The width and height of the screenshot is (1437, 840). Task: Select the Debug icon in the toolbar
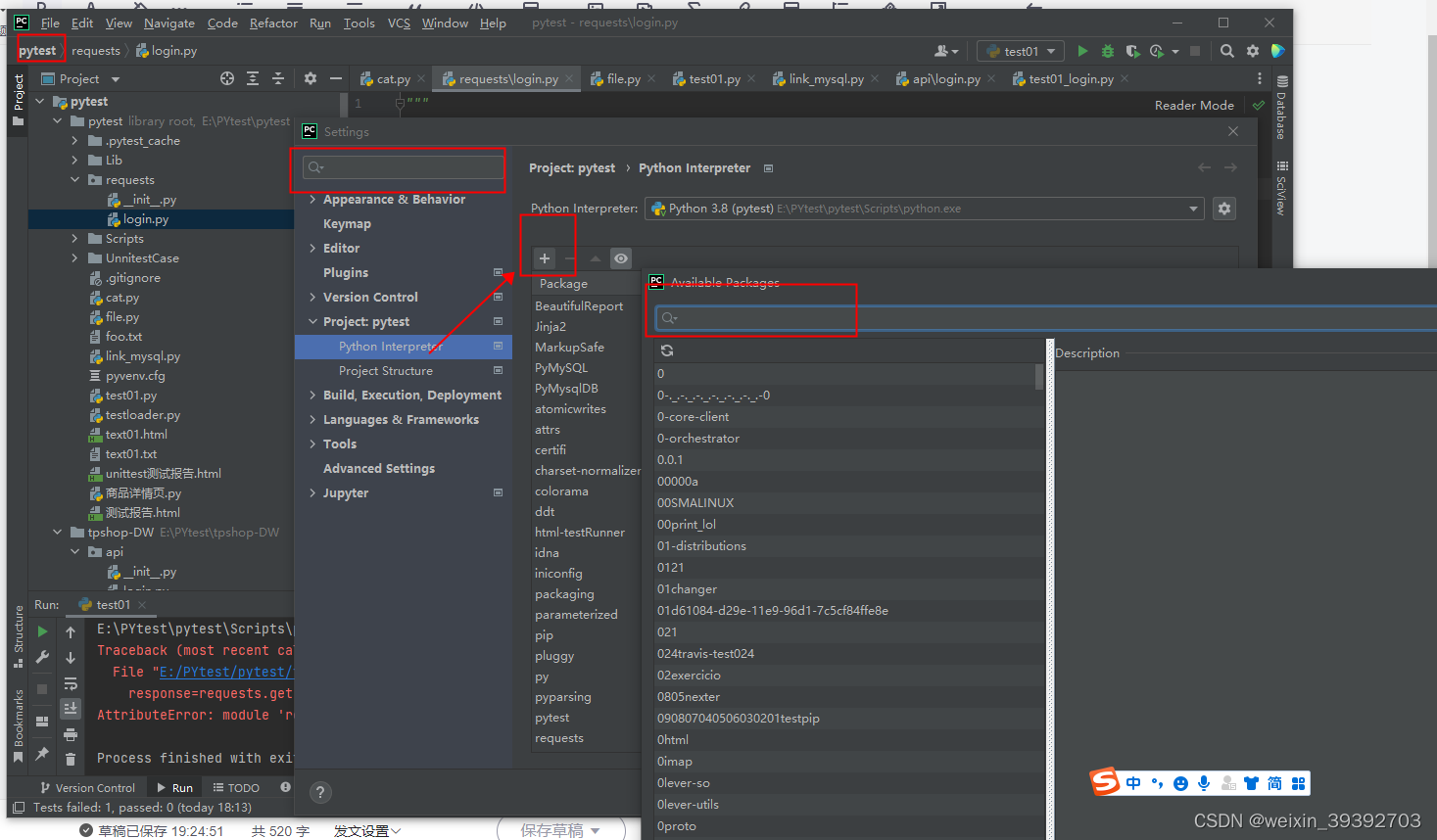1108,51
